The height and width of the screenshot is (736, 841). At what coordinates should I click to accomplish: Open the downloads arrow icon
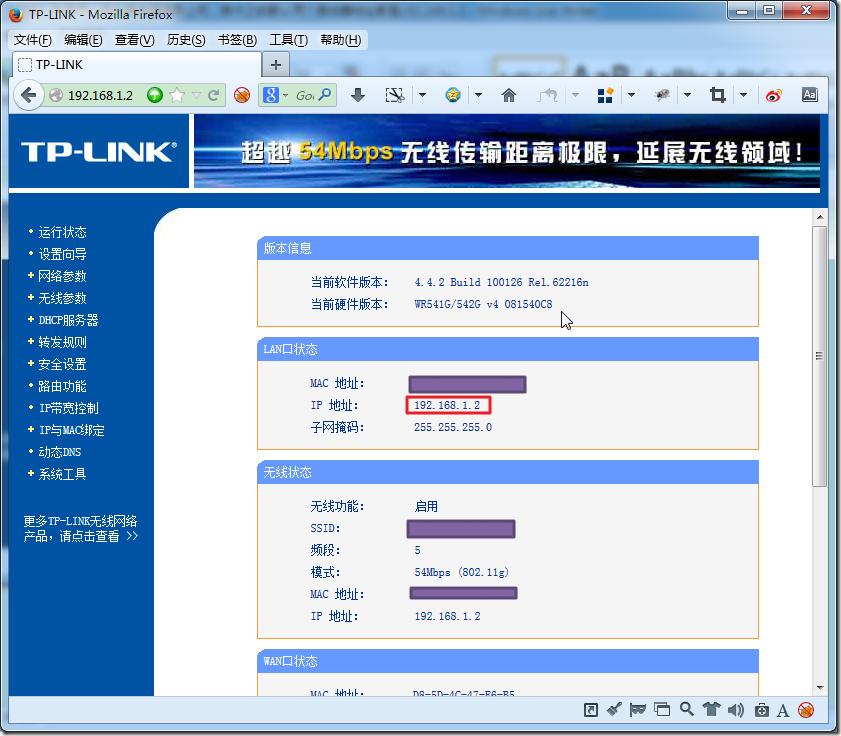358,95
